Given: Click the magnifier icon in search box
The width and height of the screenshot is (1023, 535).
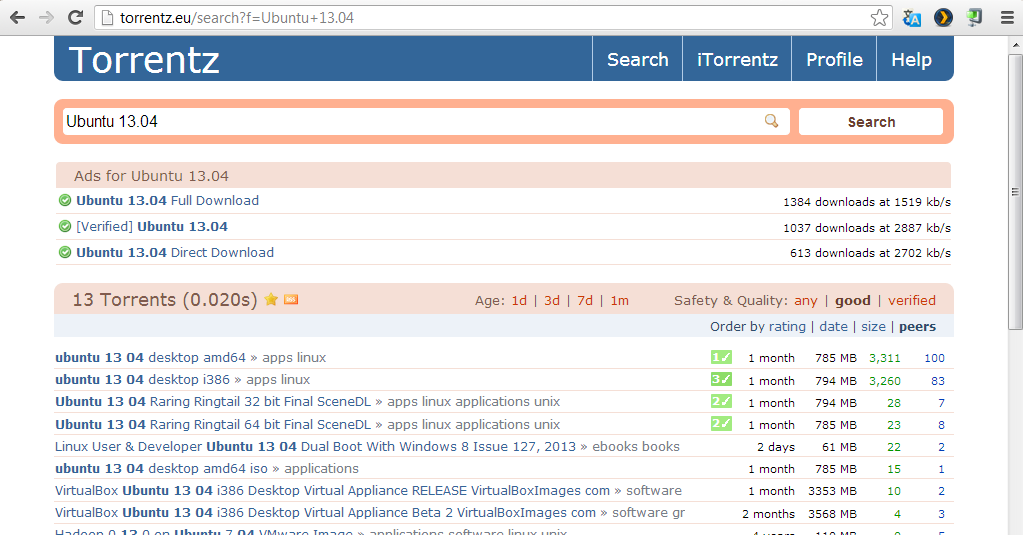Looking at the screenshot, I should click(771, 121).
